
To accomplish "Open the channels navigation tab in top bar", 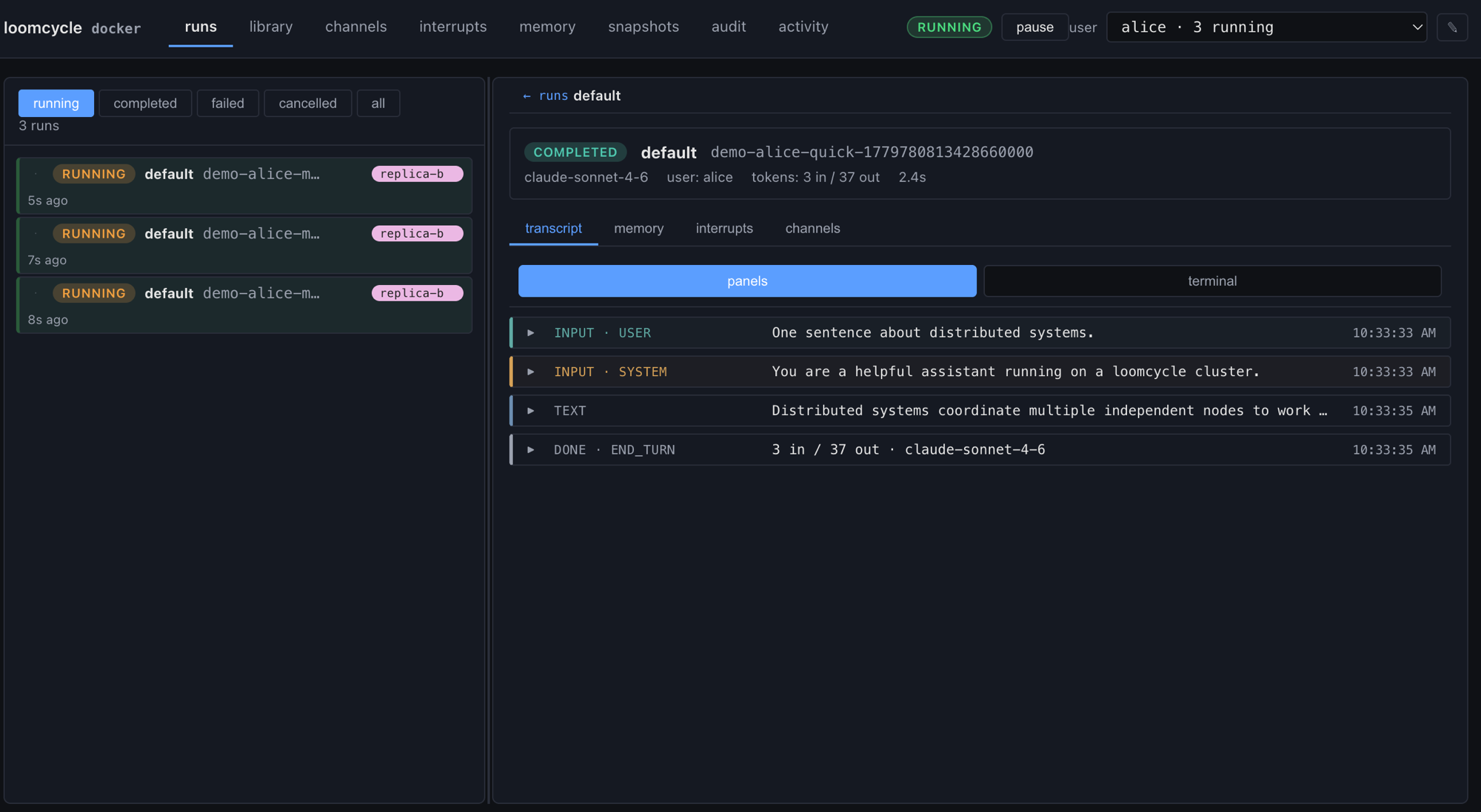I will click(356, 27).
